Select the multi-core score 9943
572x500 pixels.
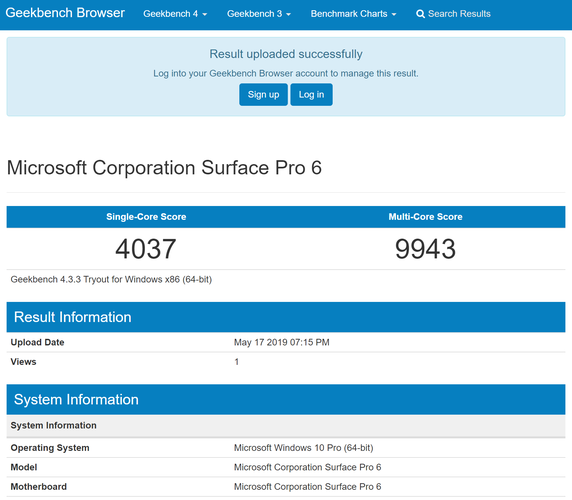[425, 249]
